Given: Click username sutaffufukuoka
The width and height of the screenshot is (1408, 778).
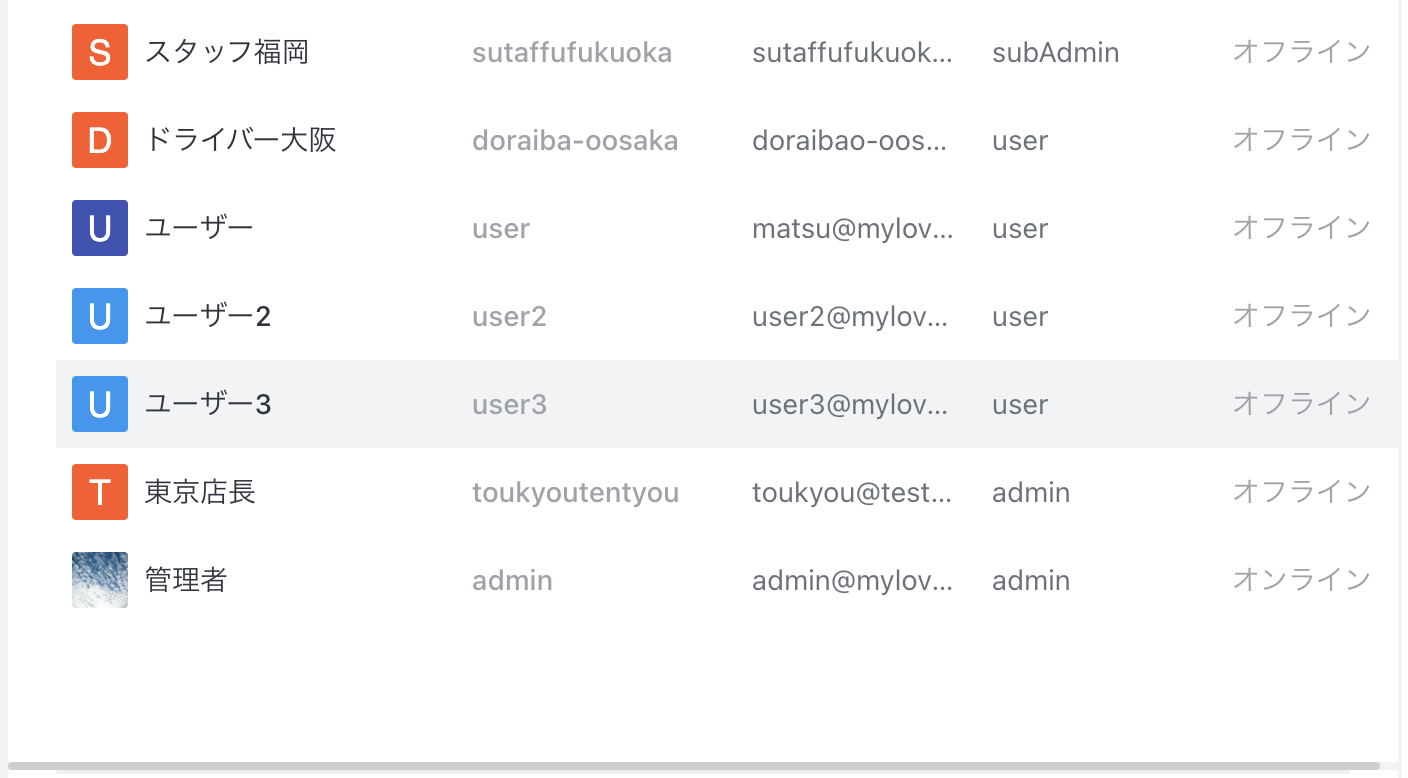Looking at the screenshot, I should click(572, 52).
